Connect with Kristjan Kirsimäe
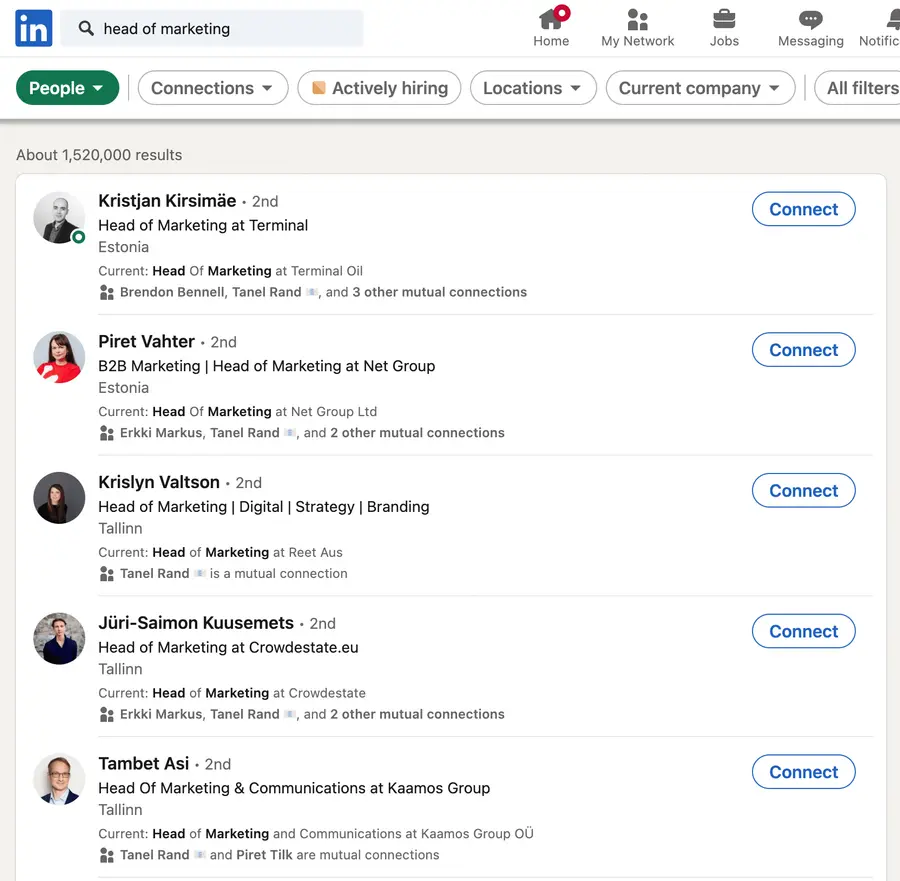900x881 pixels. click(x=803, y=209)
